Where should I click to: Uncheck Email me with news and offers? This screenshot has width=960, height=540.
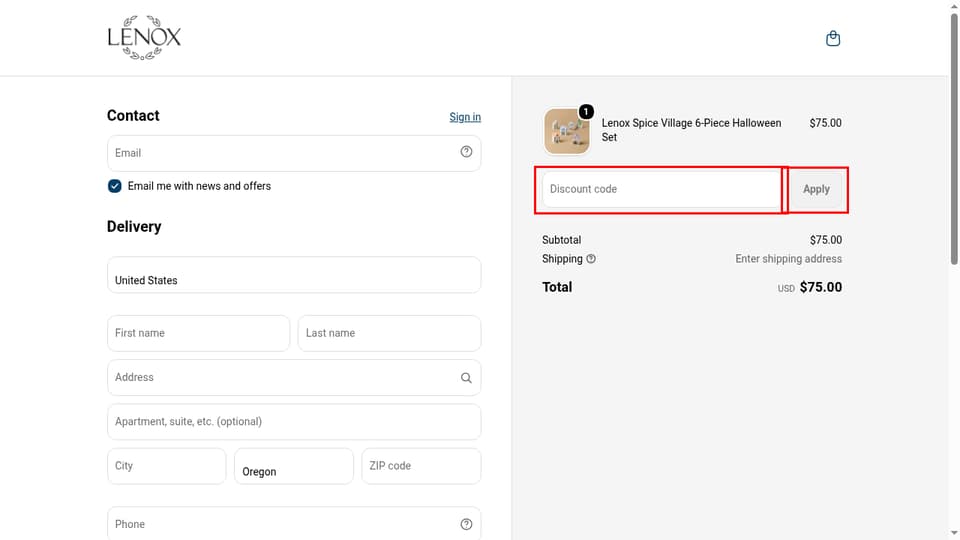tap(114, 186)
